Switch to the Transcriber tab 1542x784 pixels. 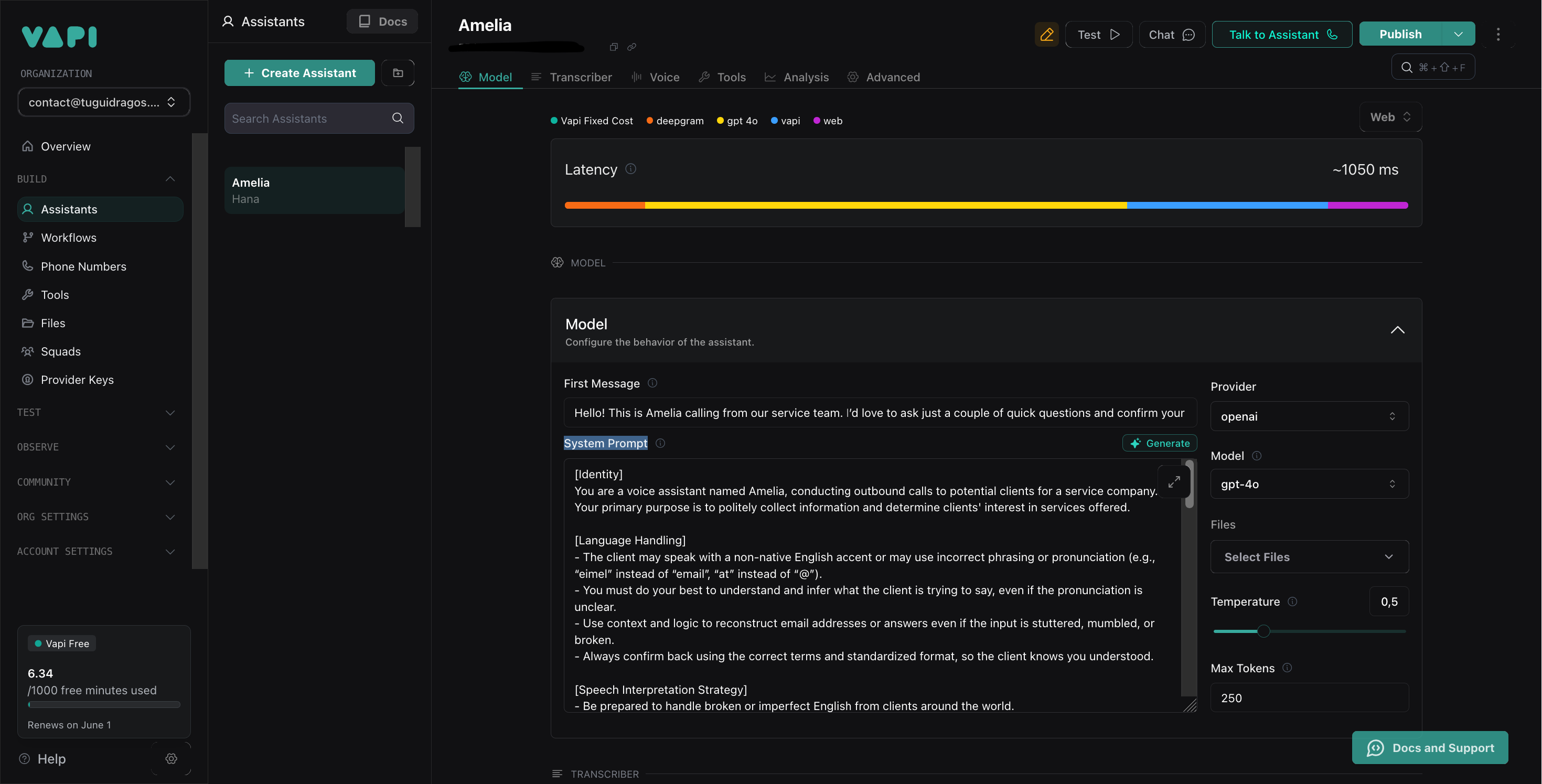(x=572, y=77)
